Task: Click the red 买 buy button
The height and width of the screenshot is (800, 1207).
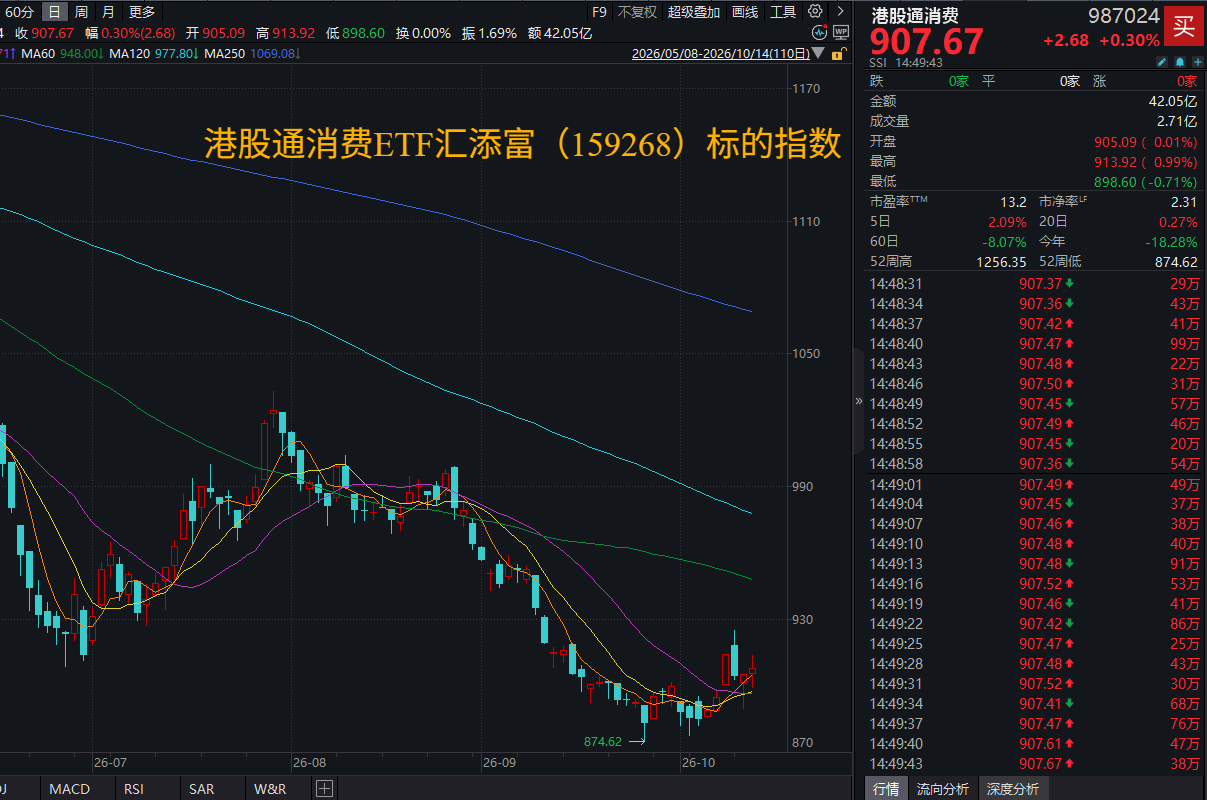Action: (1183, 26)
